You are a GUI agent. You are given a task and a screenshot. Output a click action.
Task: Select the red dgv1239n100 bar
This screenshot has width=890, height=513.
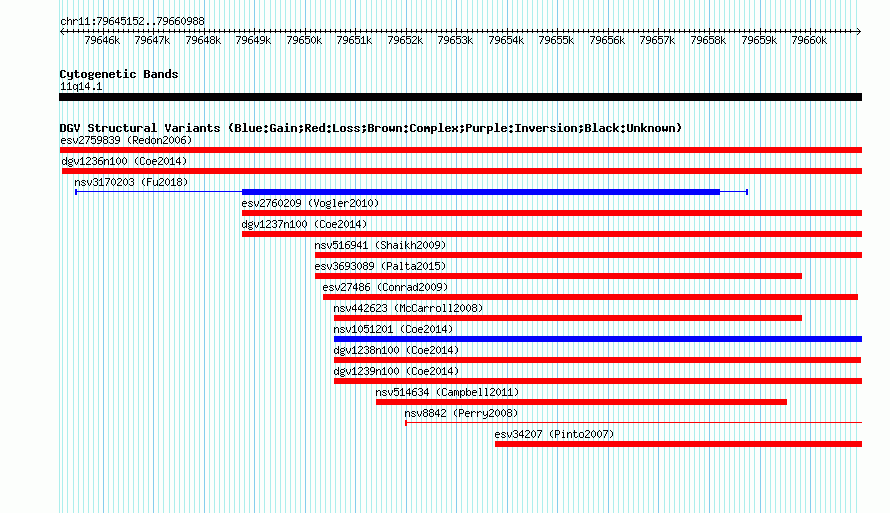598,381
